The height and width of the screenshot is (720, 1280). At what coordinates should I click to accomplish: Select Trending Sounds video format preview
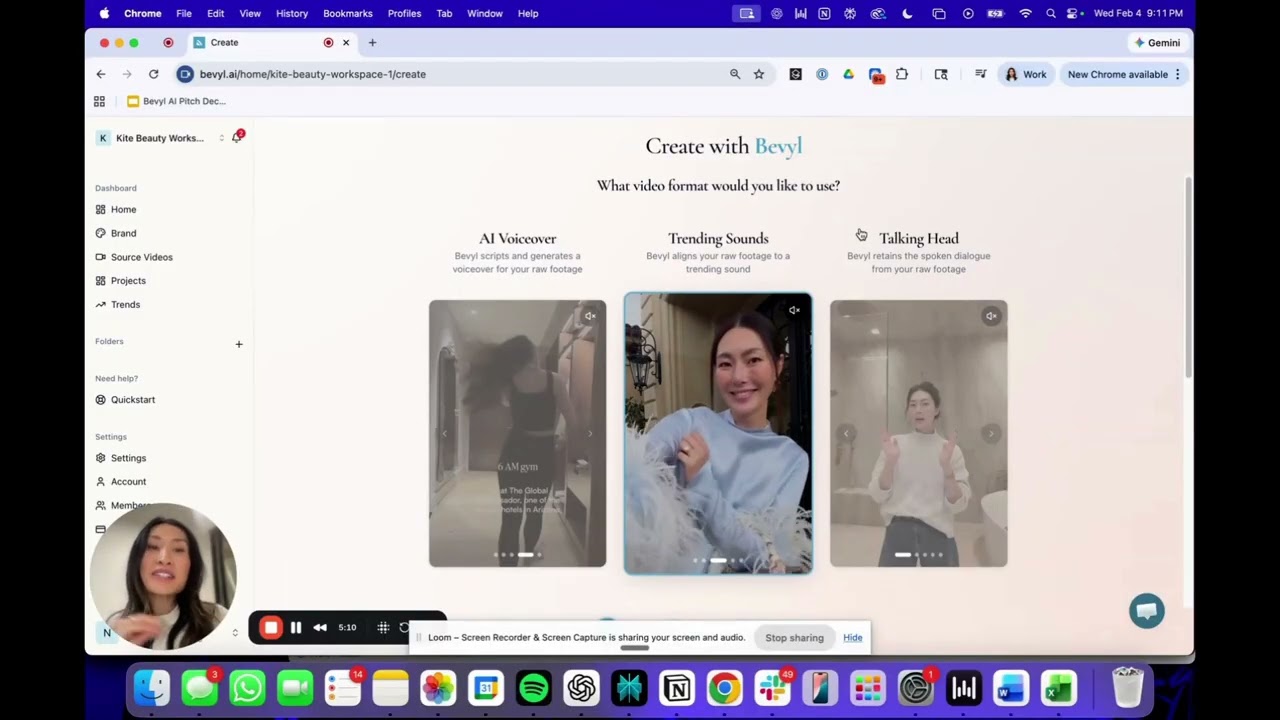pos(718,433)
